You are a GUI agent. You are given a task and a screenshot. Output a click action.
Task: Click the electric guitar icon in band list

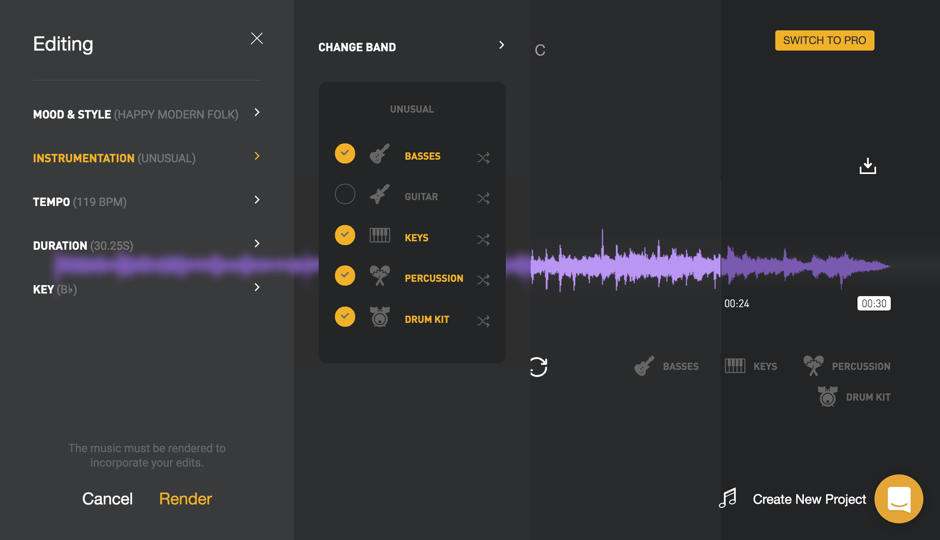(x=379, y=194)
